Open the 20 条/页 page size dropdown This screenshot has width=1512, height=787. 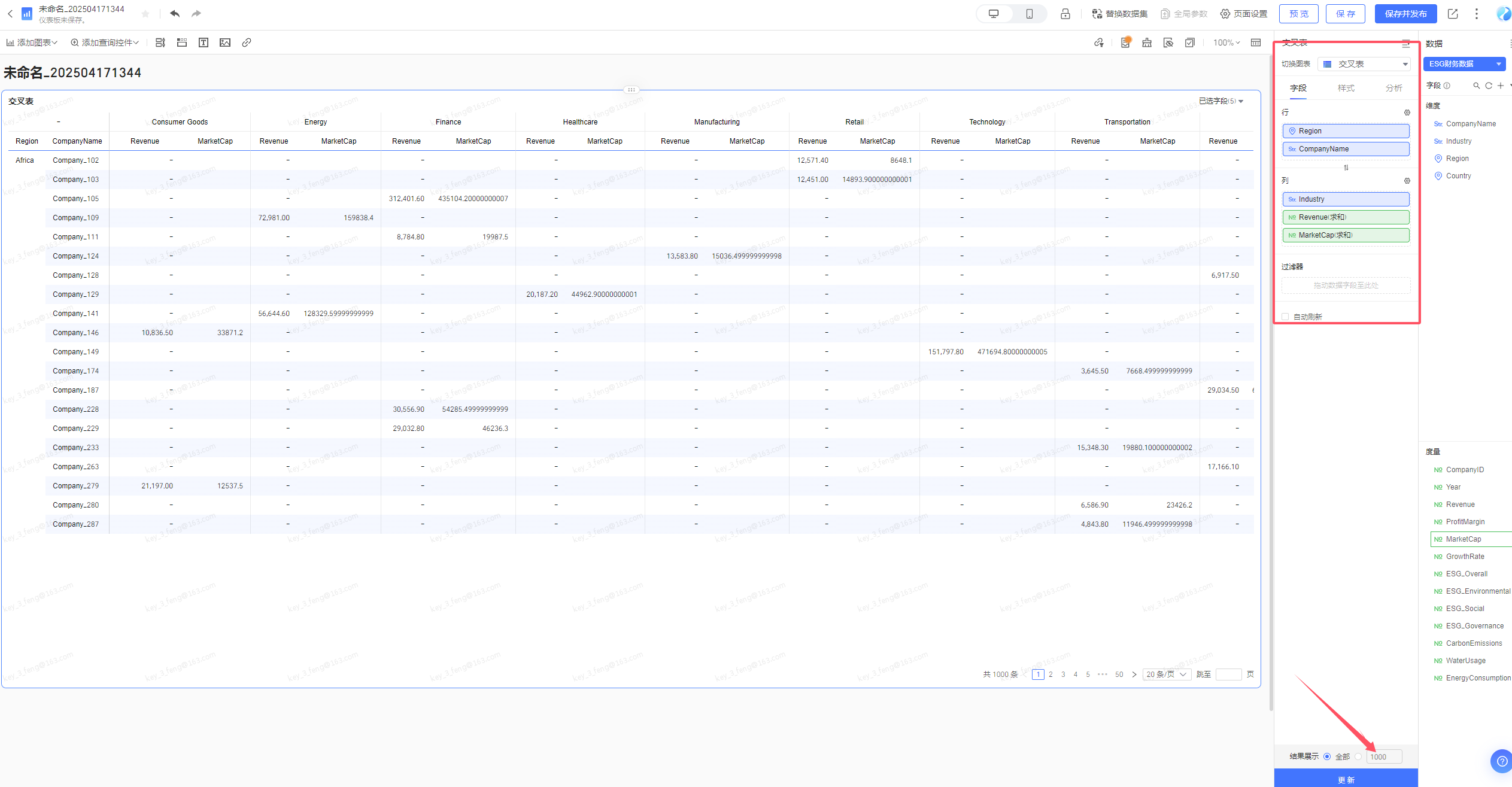1167,674
